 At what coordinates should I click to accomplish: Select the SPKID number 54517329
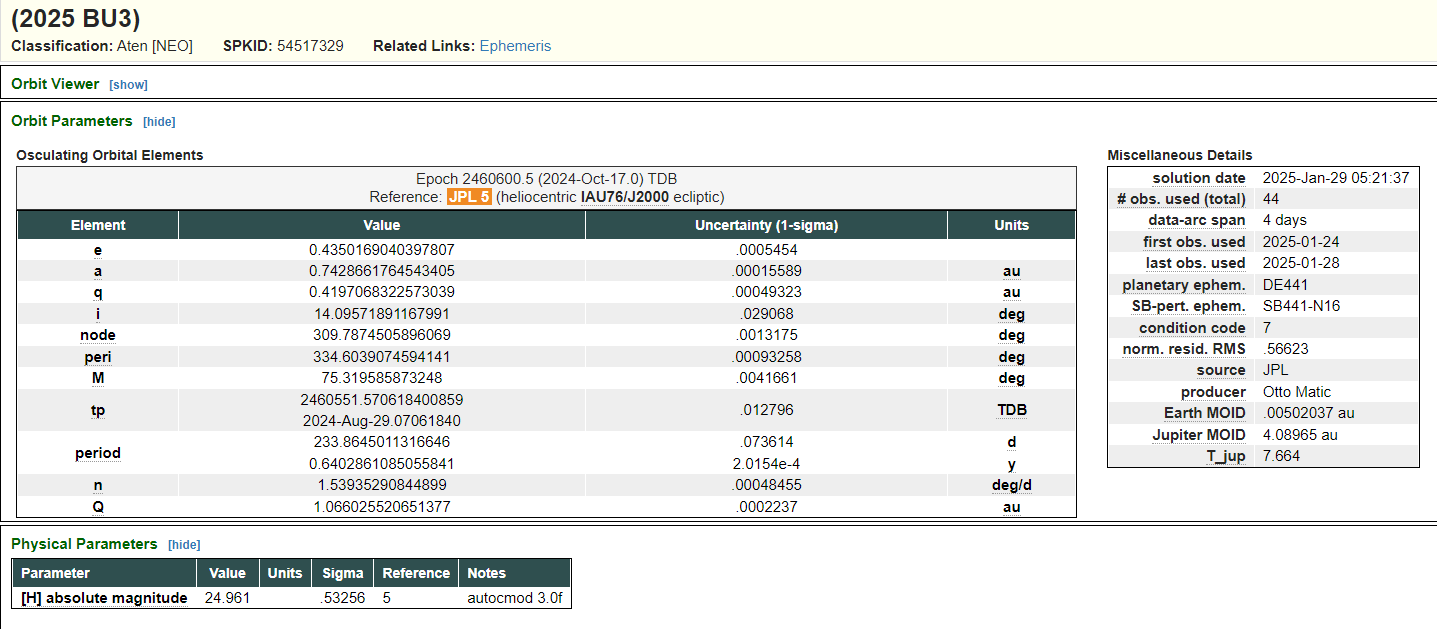coord(310,46)
